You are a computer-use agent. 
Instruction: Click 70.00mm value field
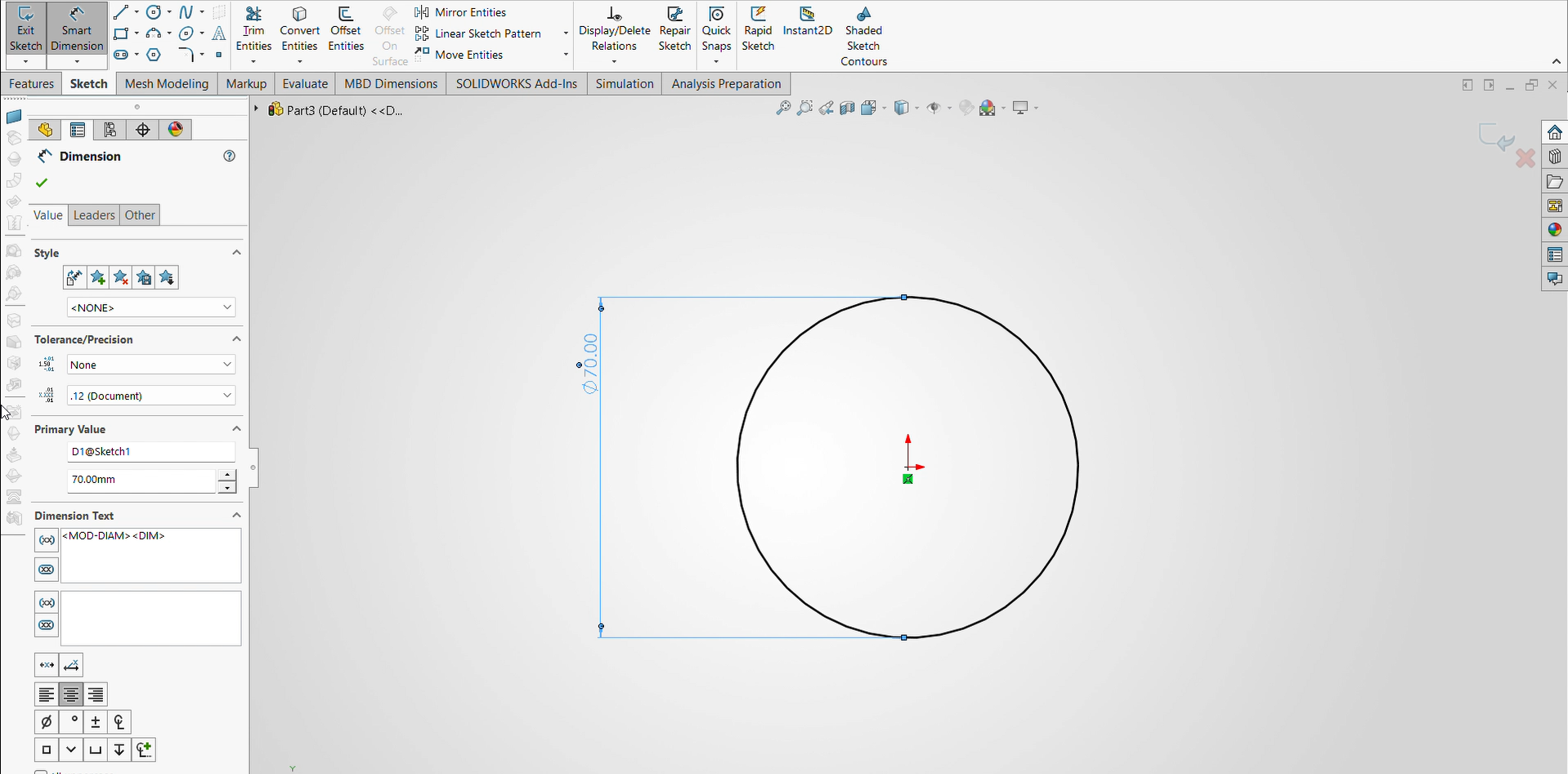[141, 480]
